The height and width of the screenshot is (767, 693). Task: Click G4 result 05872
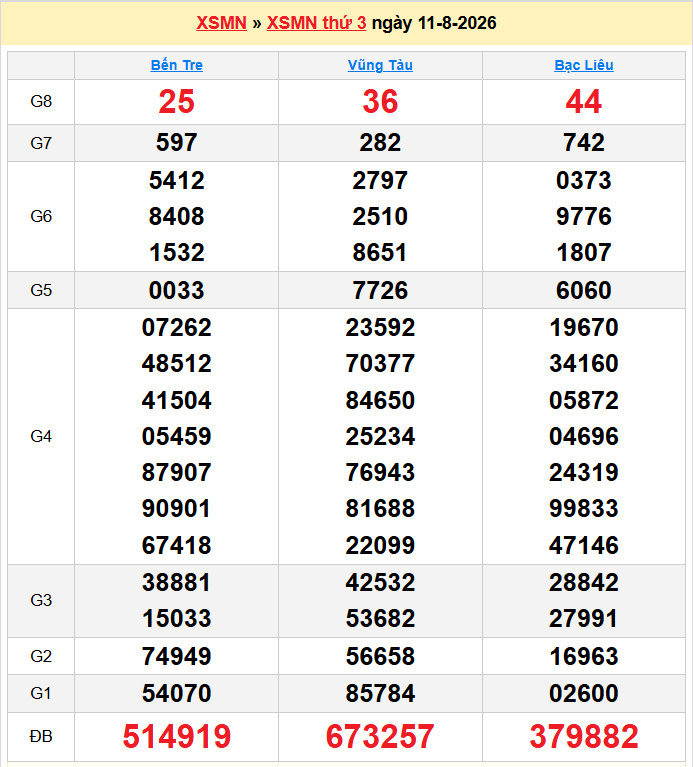(583, 400)
